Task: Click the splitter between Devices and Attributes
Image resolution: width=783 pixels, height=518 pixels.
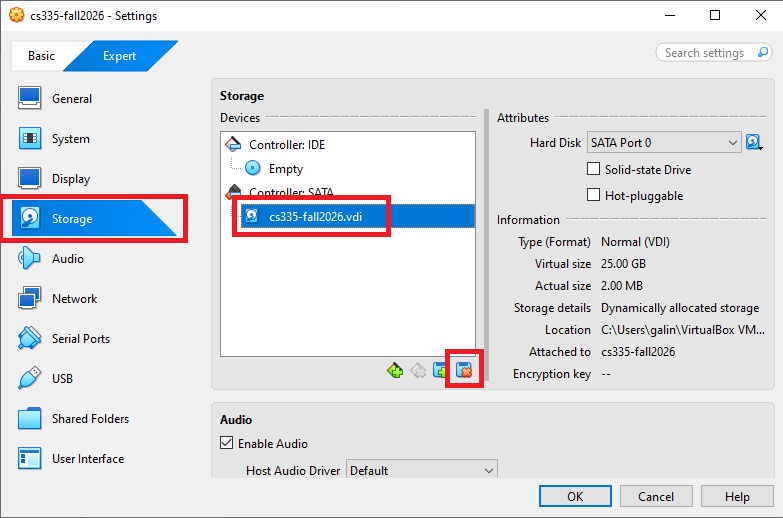Action: click(486, 245)
